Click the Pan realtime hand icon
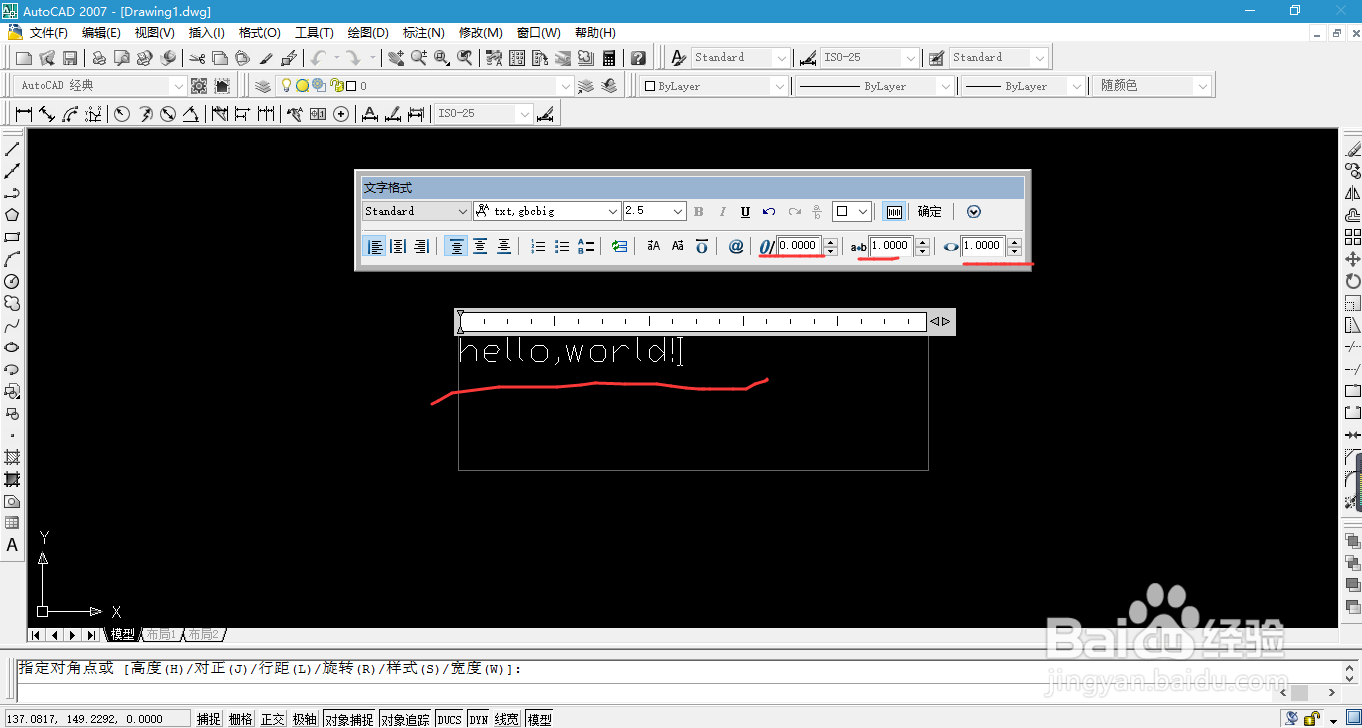This screenshot has width=1362, height=728. 397,58
